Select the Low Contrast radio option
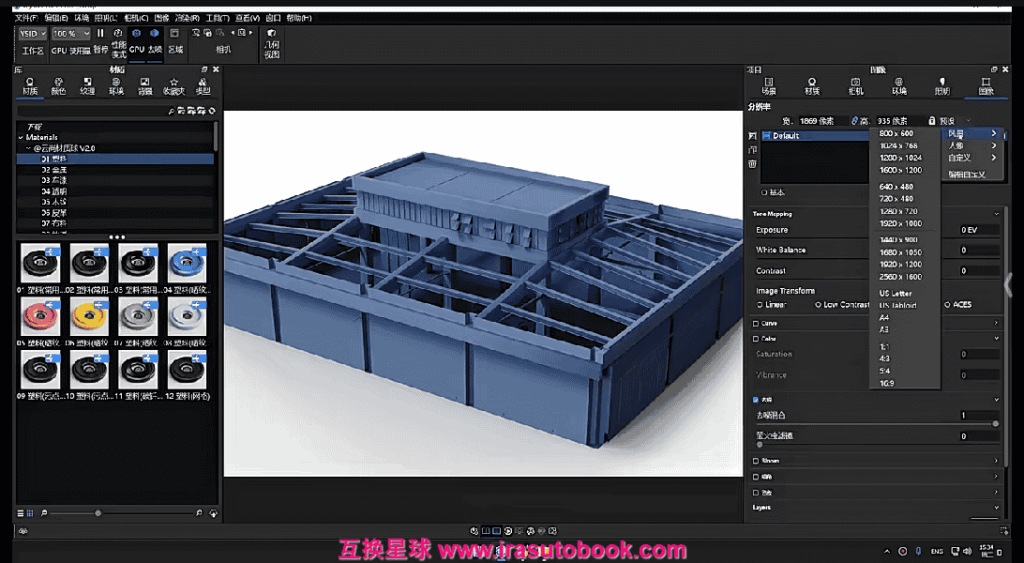The height and width of the screenshot is (563, 1024). point(818,305)
